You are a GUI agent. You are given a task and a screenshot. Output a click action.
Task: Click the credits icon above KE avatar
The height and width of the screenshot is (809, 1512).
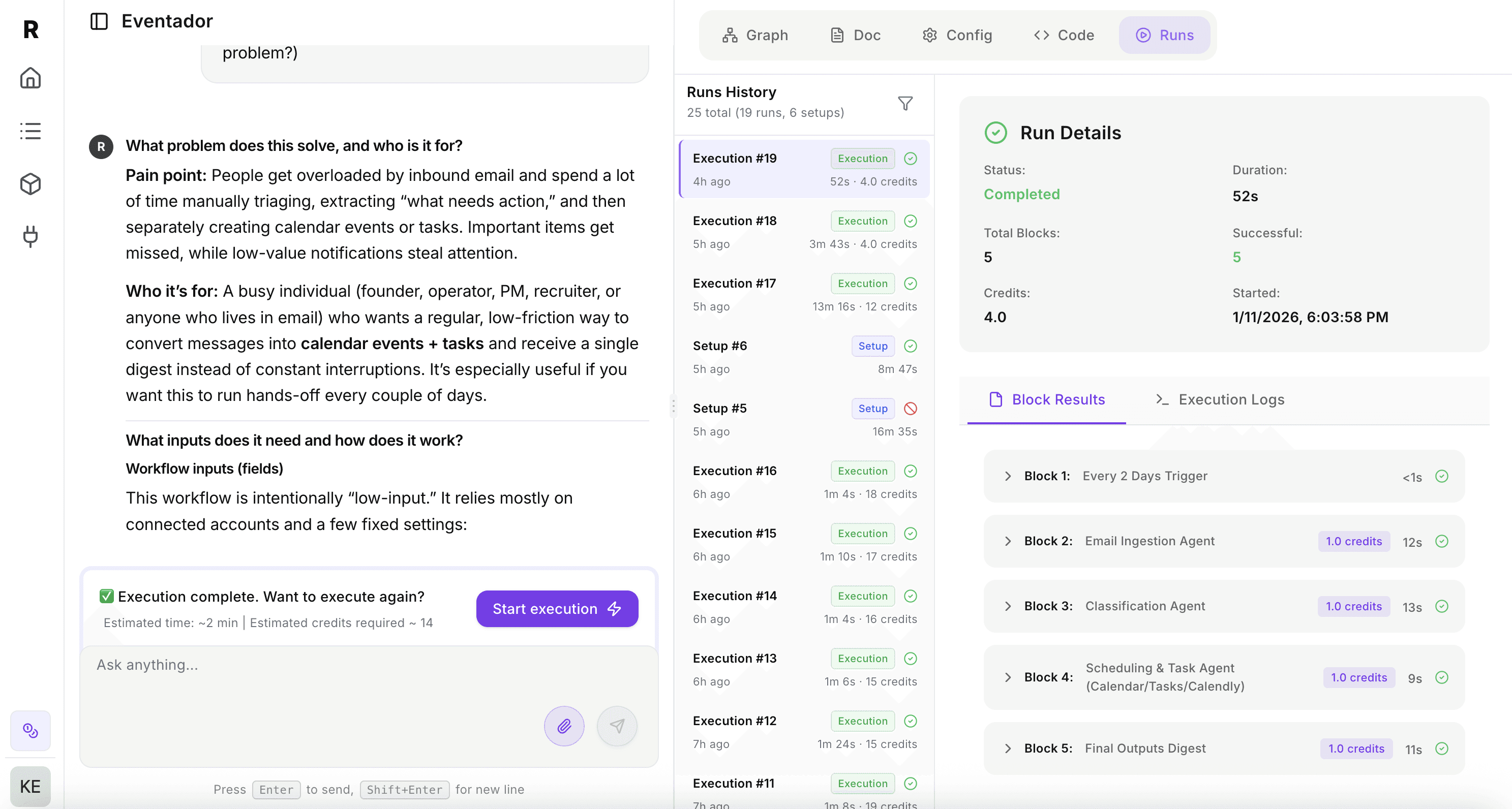pyautogui.click(x=31, y=730)
